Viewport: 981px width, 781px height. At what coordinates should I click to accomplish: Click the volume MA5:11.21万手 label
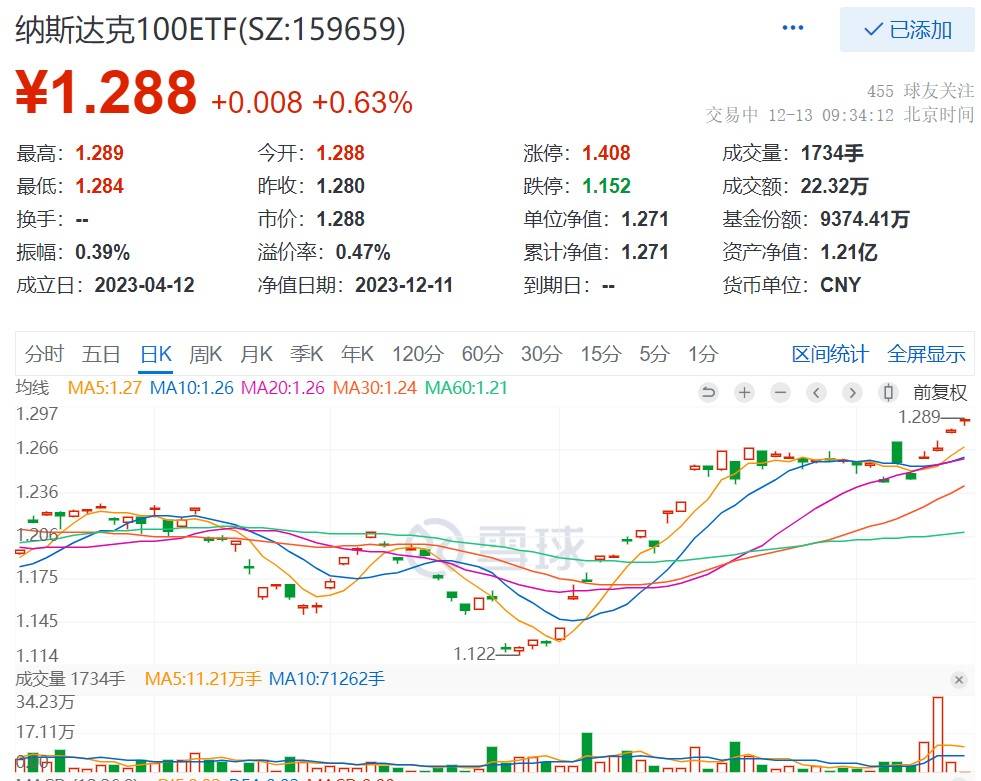[203, 679]
